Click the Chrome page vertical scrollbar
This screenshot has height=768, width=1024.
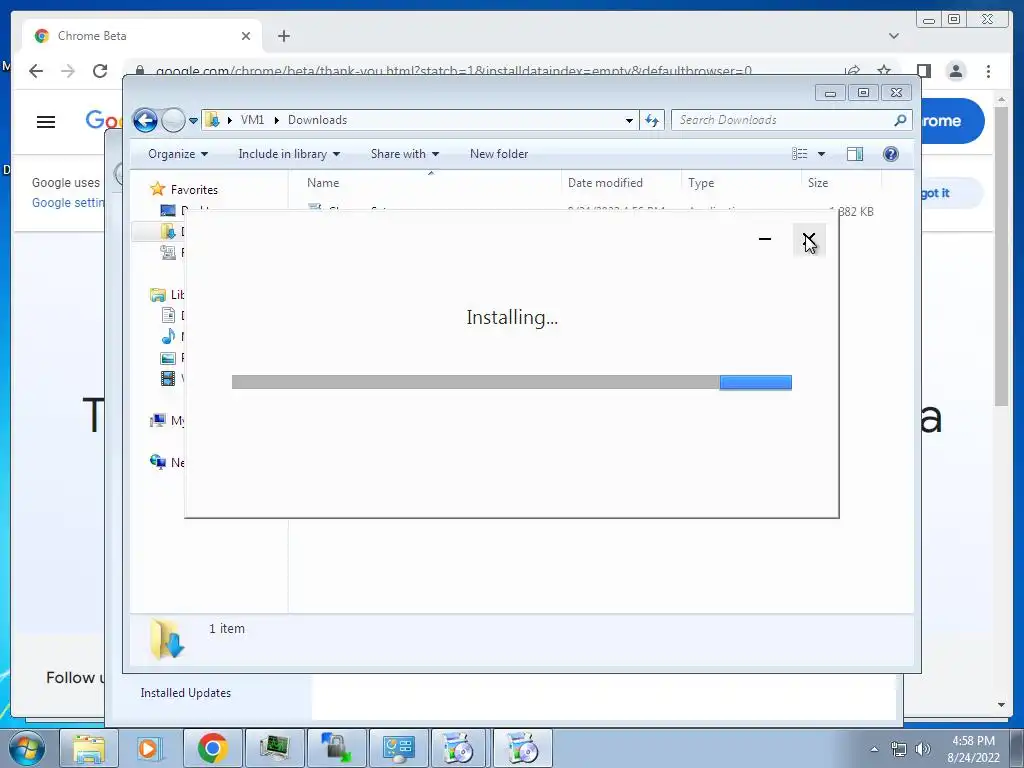click(x=1001, y=255)
